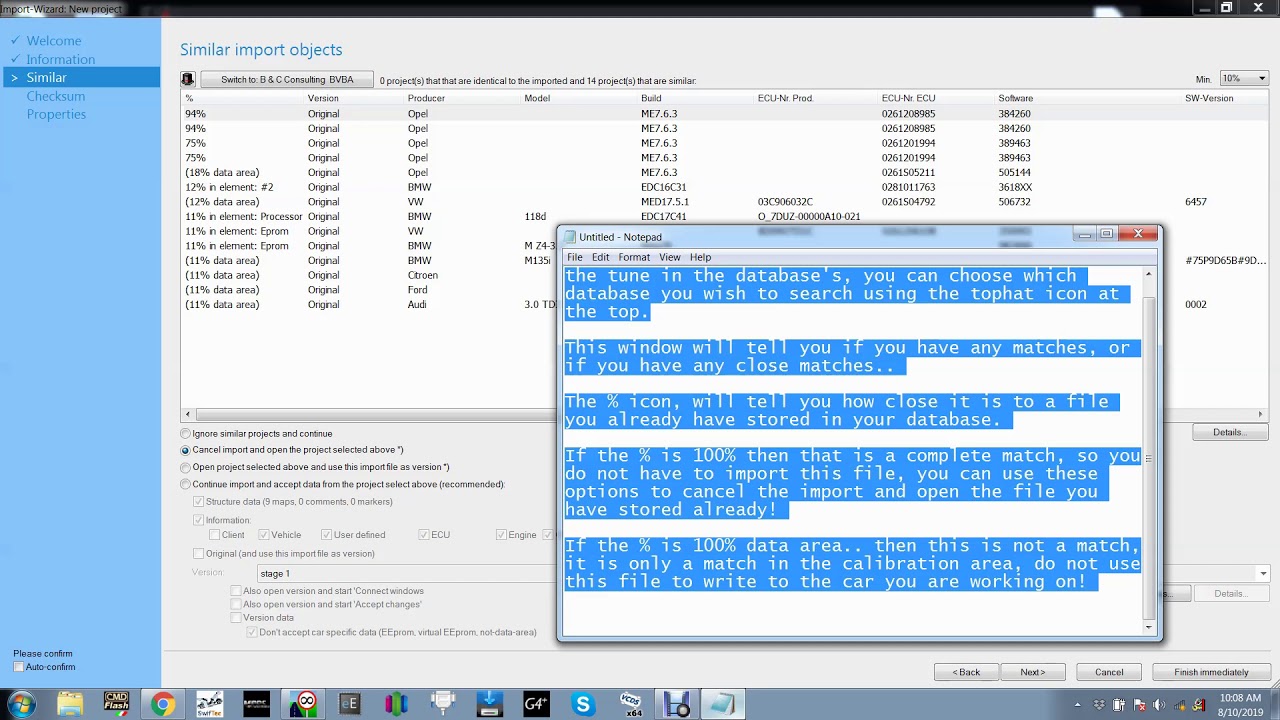This screenshot has height=720, width=1280.
Task: Select 'Open project selected above' as version option
Action: [x=315, y=467]
